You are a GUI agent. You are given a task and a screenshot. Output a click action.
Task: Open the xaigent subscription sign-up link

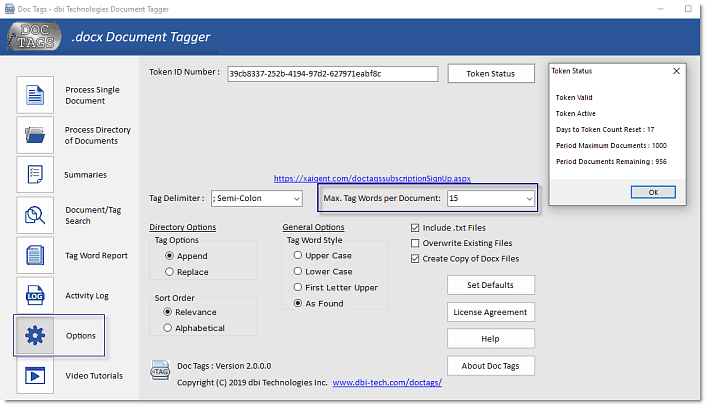click(372, 178)
